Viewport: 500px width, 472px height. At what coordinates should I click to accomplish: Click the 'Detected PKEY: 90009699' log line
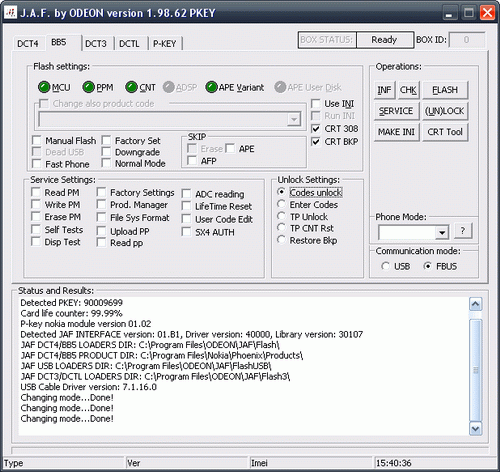click(72, 303)
